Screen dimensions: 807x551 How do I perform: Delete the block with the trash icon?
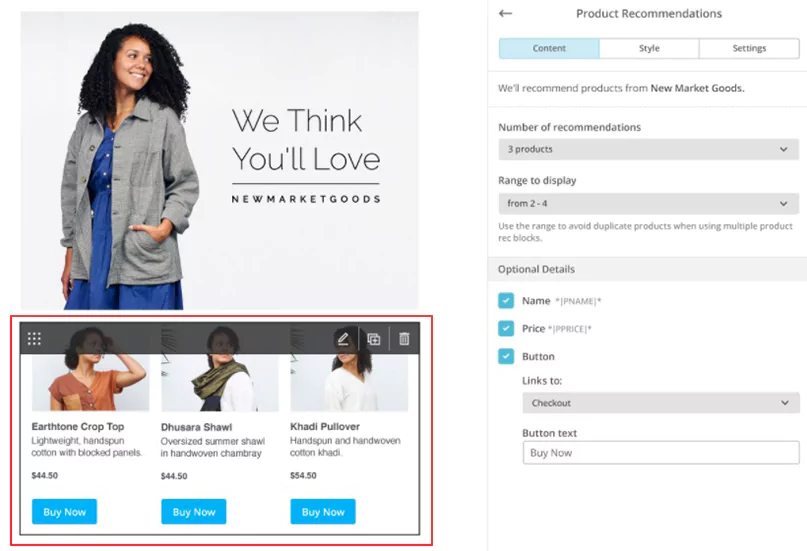[x=405, y=339]
